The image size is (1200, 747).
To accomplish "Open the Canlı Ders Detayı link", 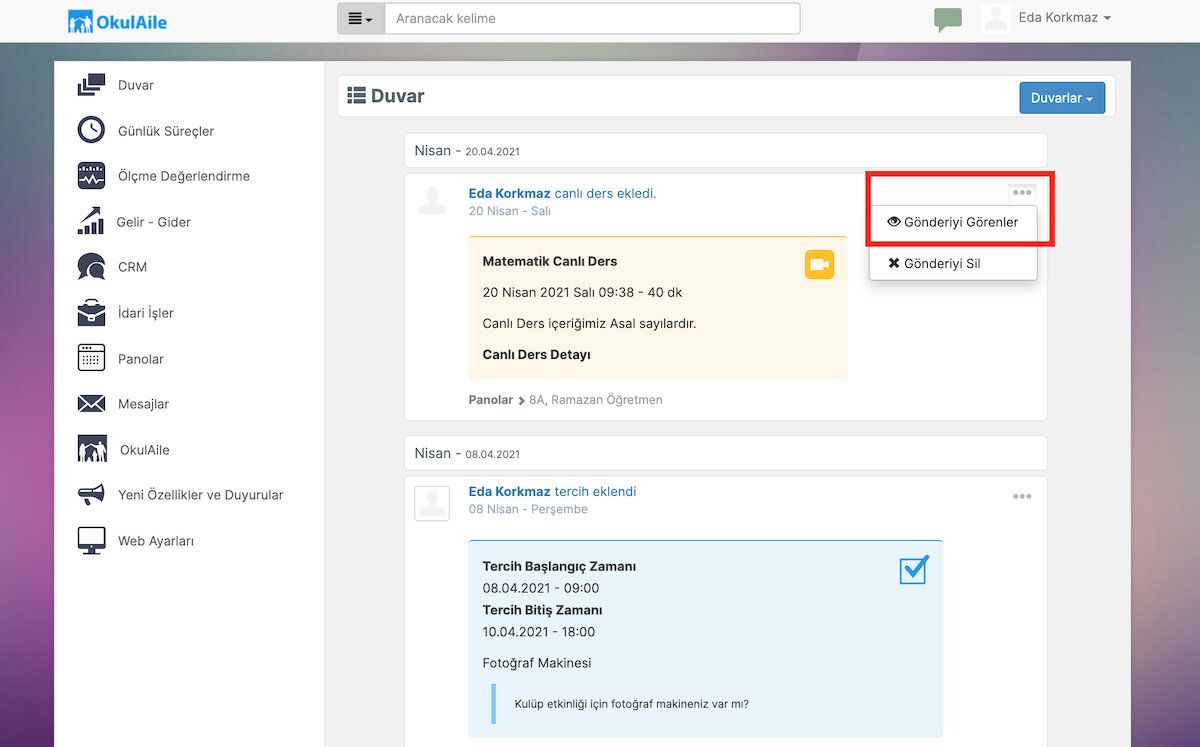I will [537, 355].
